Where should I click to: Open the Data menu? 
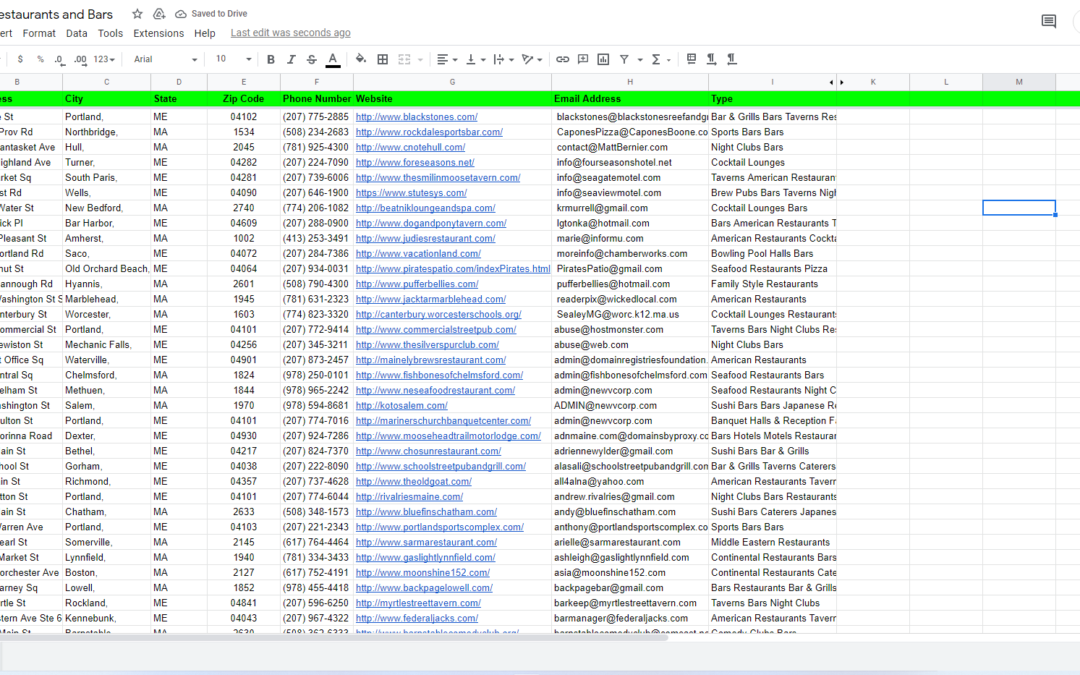pos(75,32)
